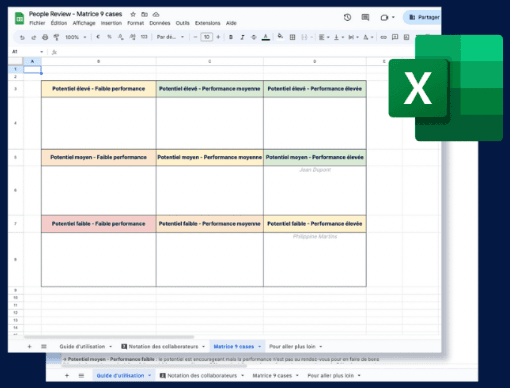Insert a comment from the toolbar

pos(395,37)
